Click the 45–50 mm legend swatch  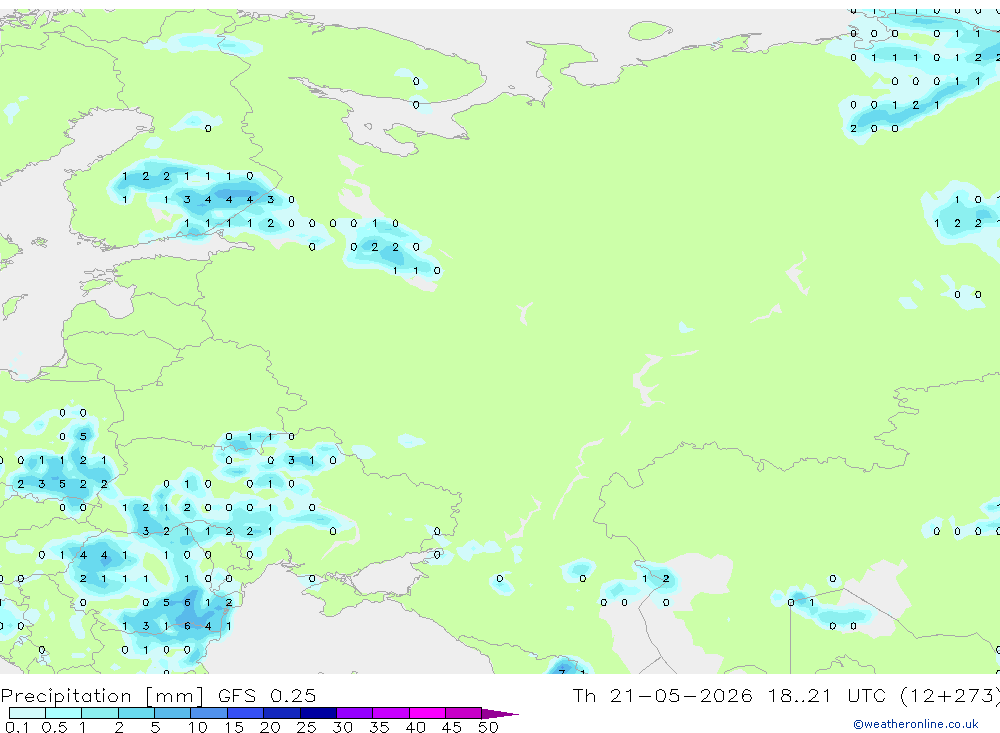click(x=464, y=713)
